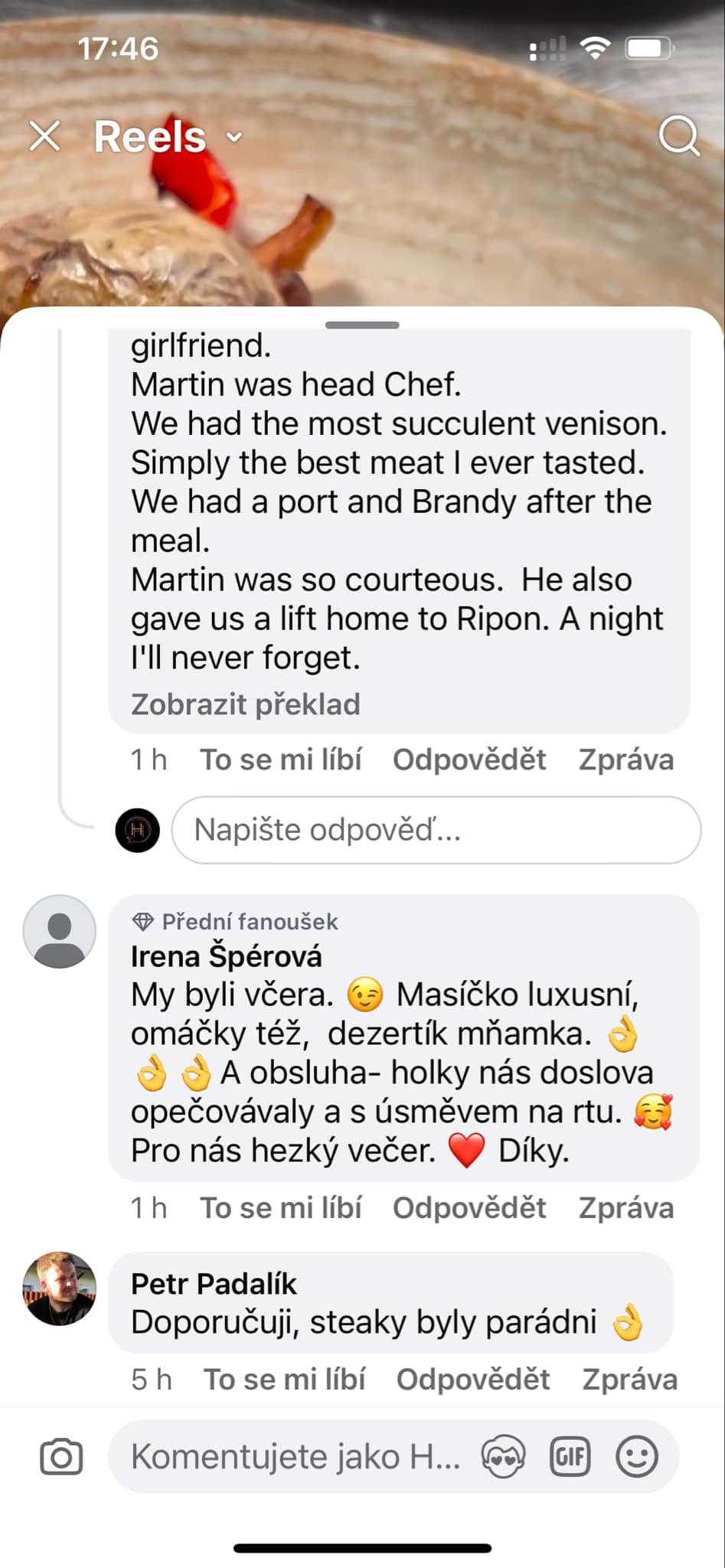Click Zobrazit překlad to translate comment

(245, 704)
